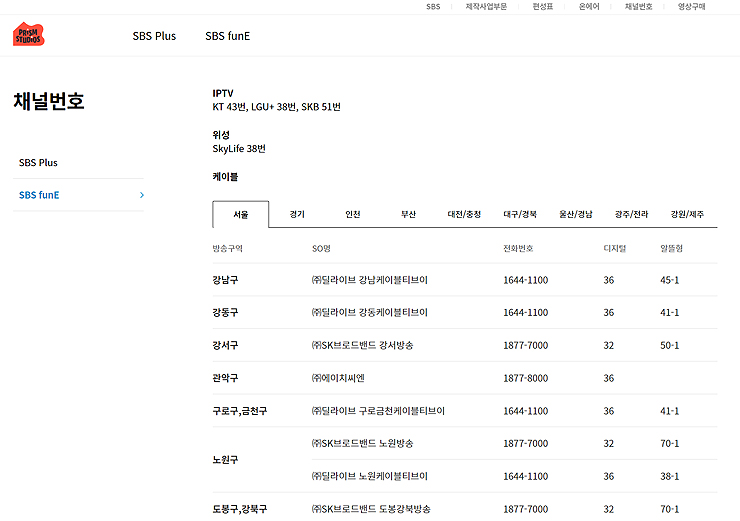Click '㈜딜라이브 강남케이블티브이' cell
Screen dimensions: 740x521
point(370,280)
